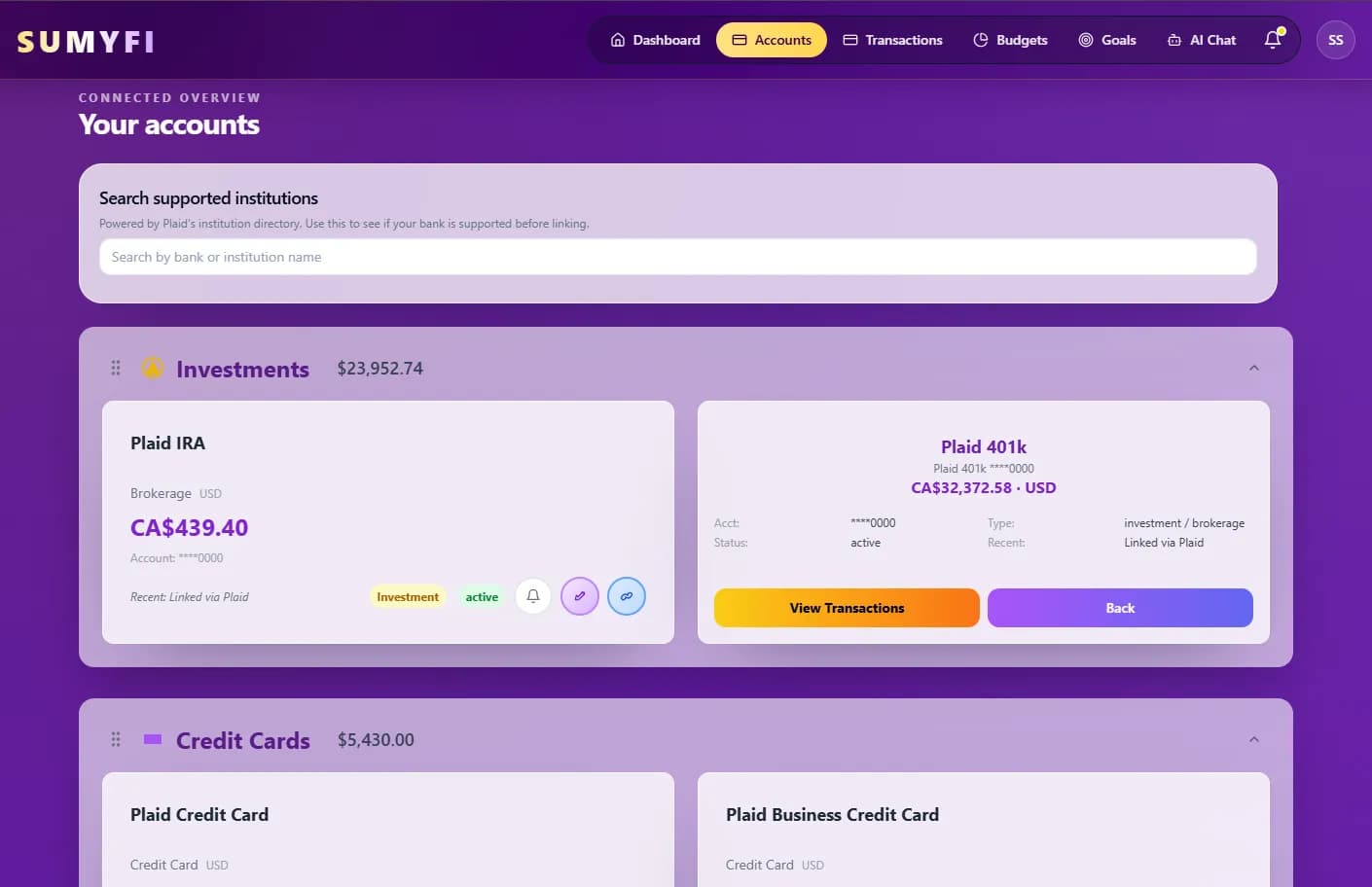Viewport: 1372px width, 887px height.
Task: Click the blue link icon on Plaid IRA
Action: click(627, 596)
